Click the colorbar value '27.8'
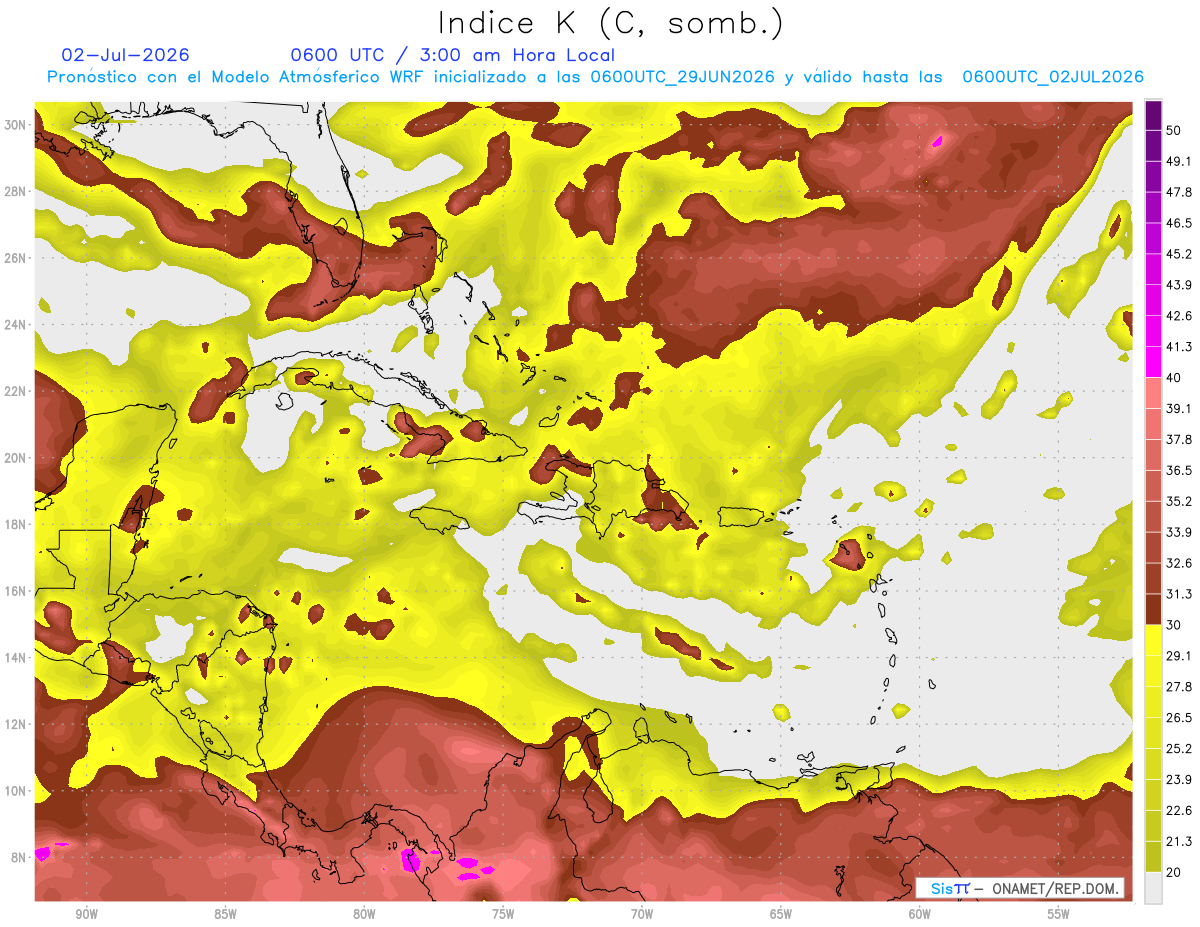1200x927 pixels. point(1178,687)
